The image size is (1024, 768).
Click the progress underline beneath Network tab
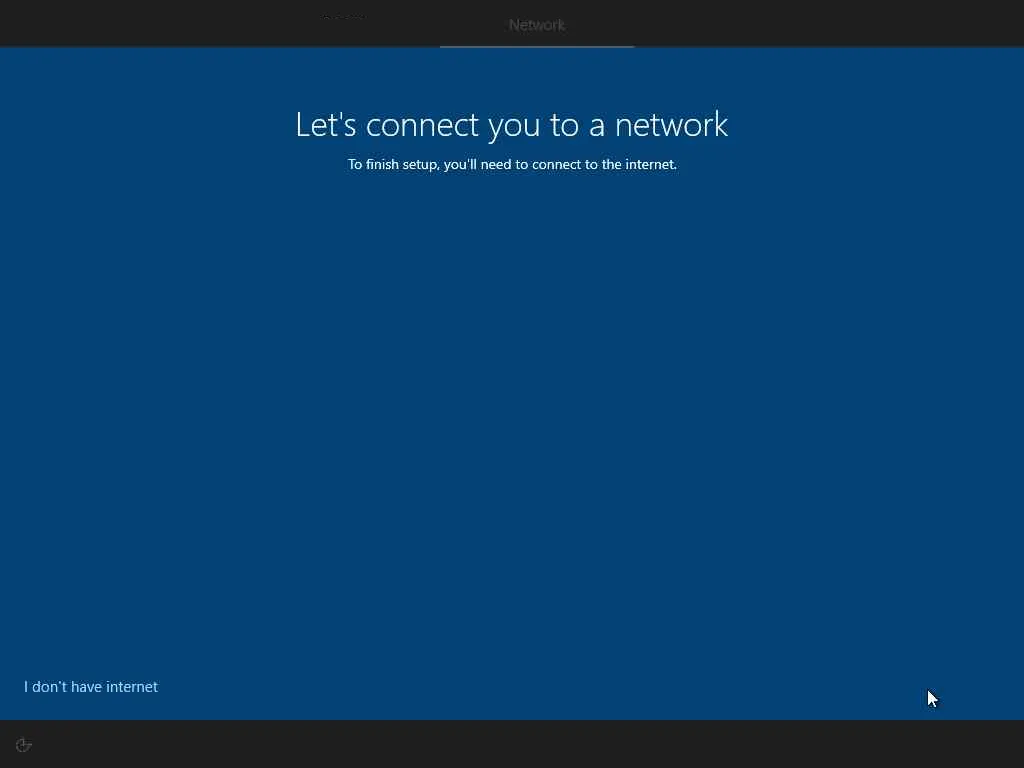(537, 46)
